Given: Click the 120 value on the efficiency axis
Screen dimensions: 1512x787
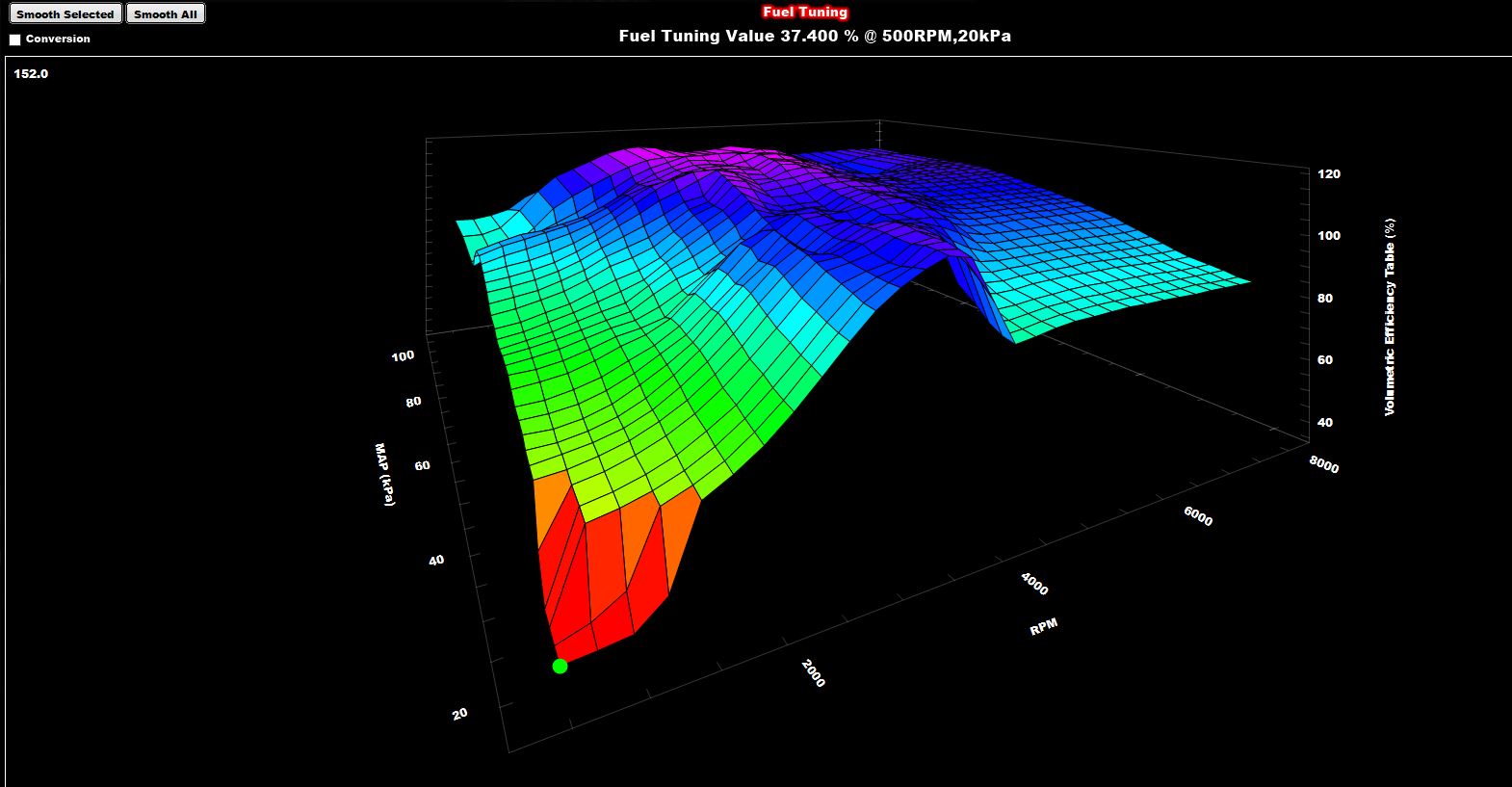Looking at the screenshot, I should click(x=1329, y=174).
